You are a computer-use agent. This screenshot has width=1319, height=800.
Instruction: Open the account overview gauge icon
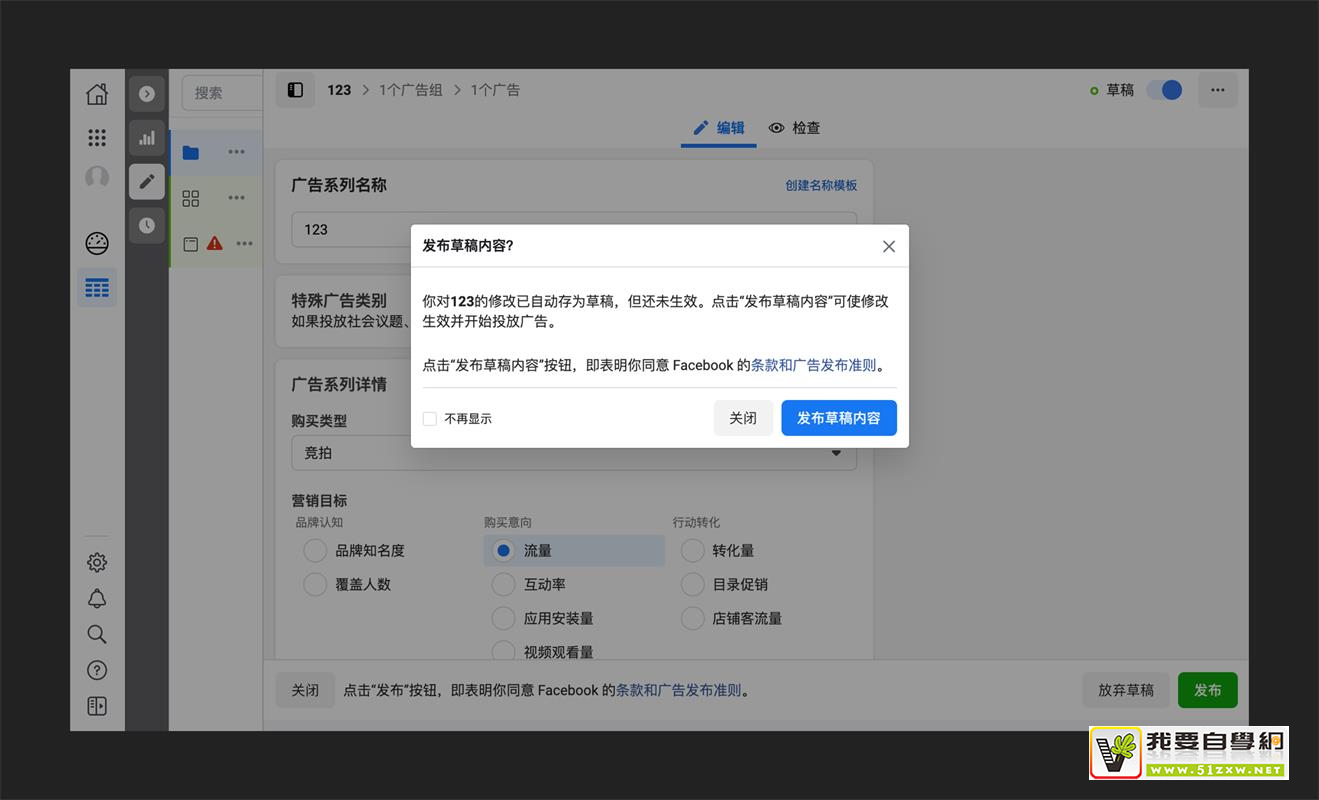click(97, 243)
